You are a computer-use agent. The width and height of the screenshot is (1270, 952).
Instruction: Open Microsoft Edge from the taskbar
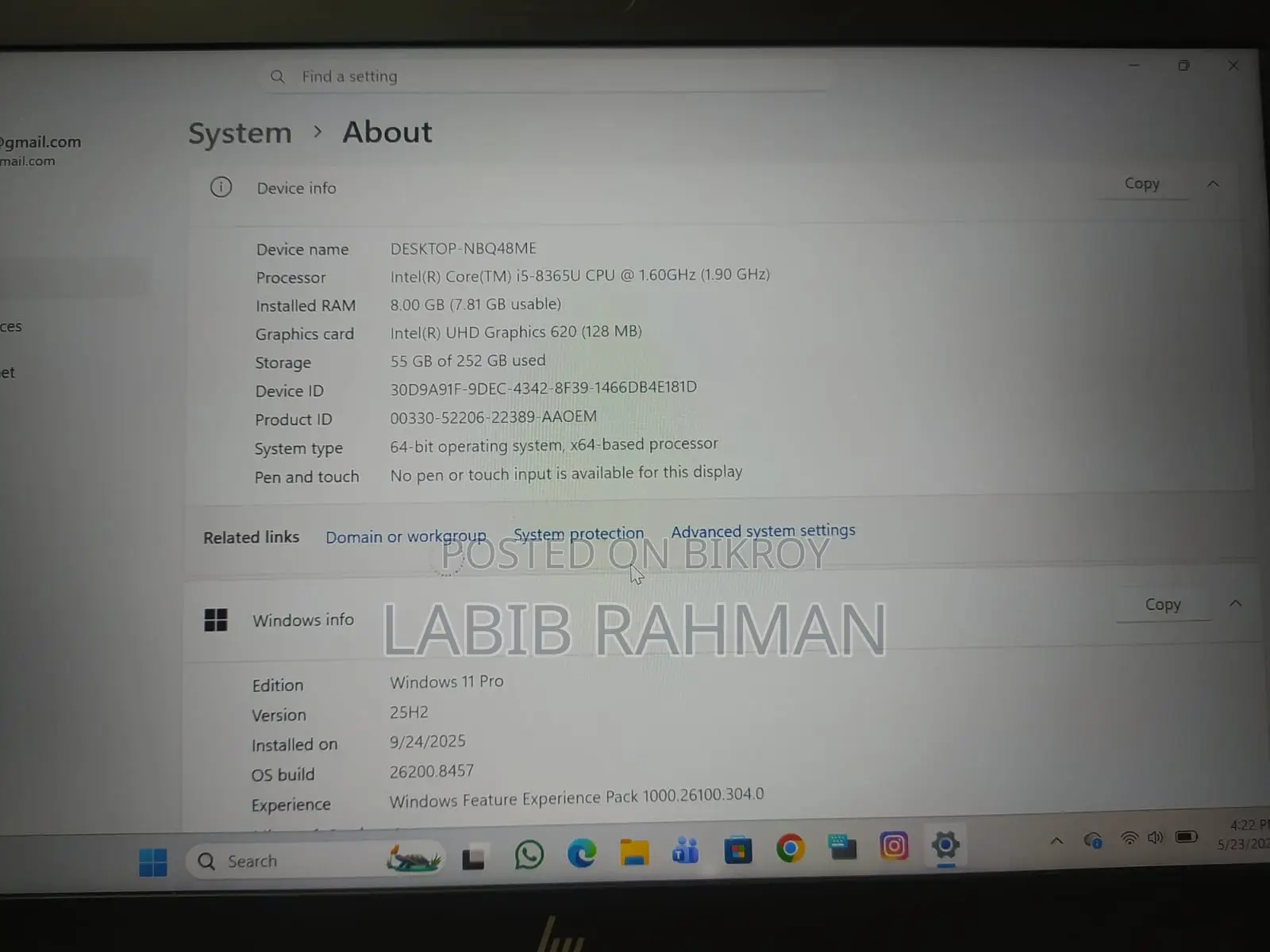pos(582,854)
